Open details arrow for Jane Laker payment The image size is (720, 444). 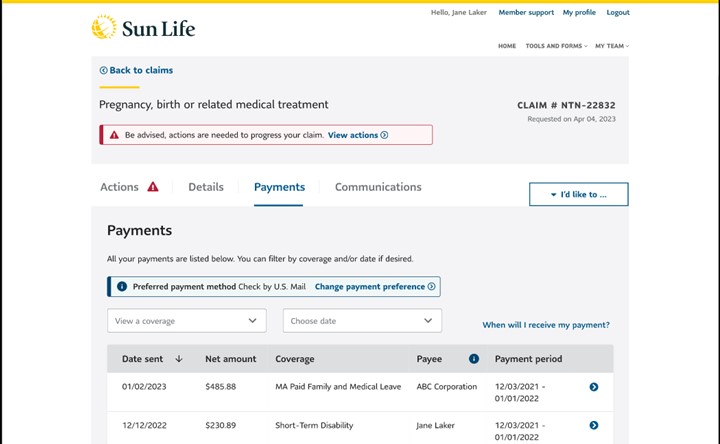click(594, 425)
